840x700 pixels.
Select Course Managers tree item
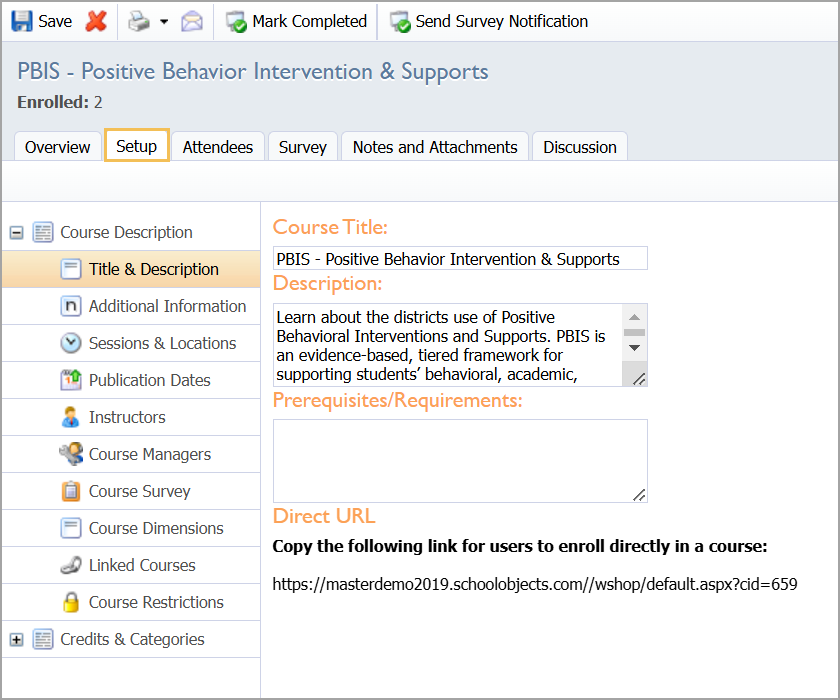point(131,454)
